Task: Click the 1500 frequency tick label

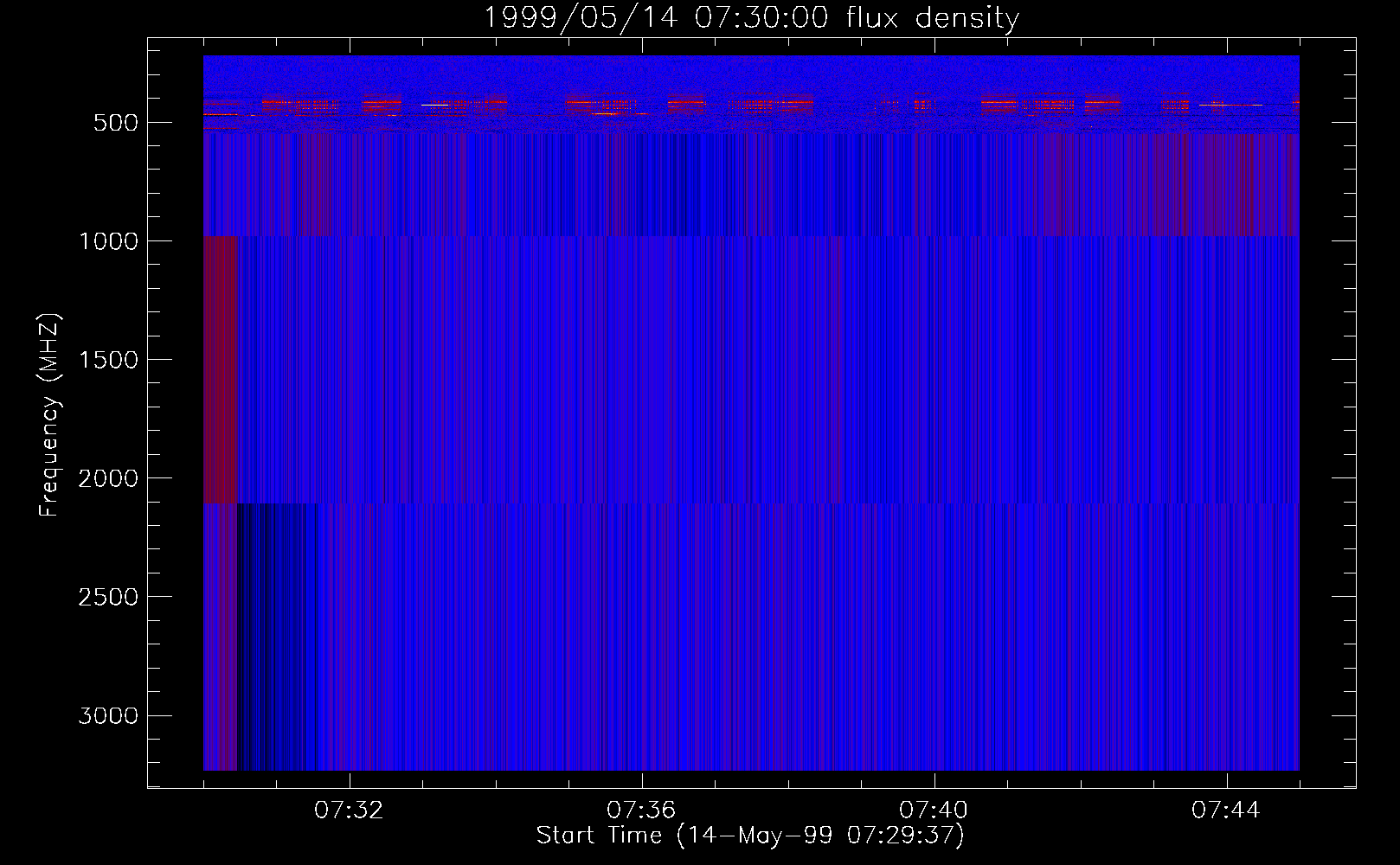Action: coord(108,360)
